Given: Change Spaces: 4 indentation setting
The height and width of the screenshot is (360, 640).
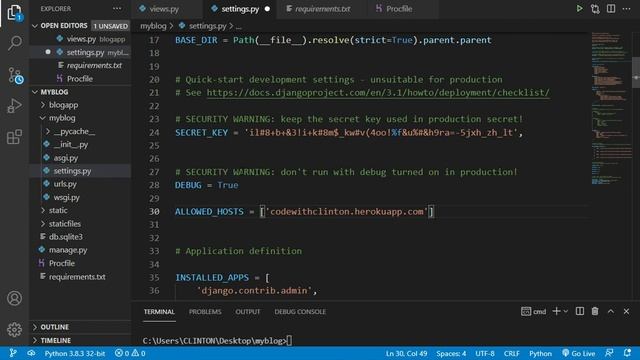Looking at the screenshot, I should [451, 353].
